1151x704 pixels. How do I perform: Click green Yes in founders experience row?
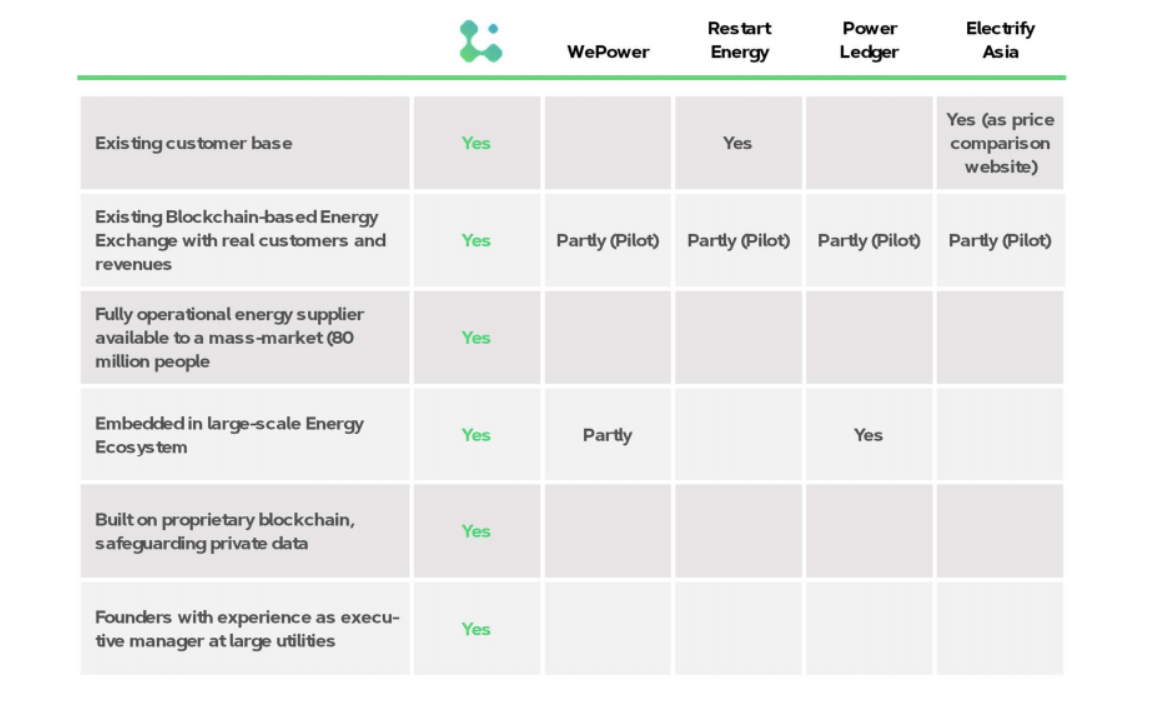(x=476, y=629)
